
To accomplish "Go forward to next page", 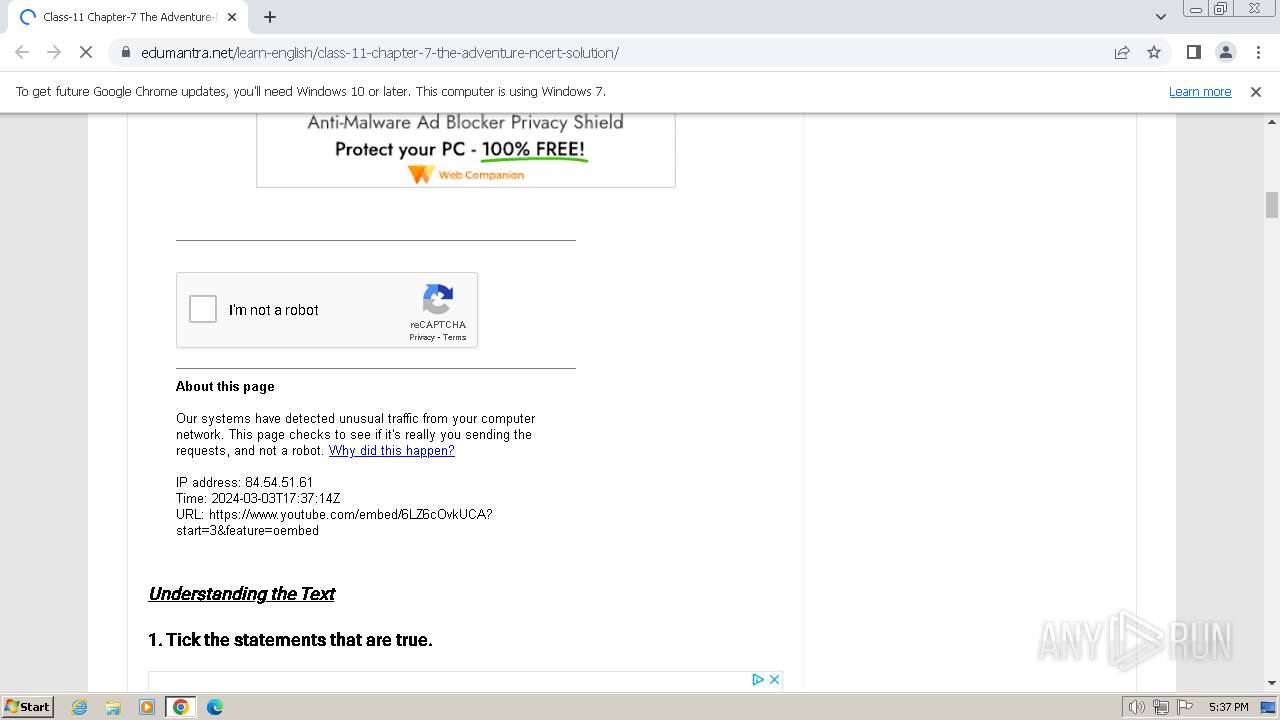I will pyautogui.click(x=54, y=52).
